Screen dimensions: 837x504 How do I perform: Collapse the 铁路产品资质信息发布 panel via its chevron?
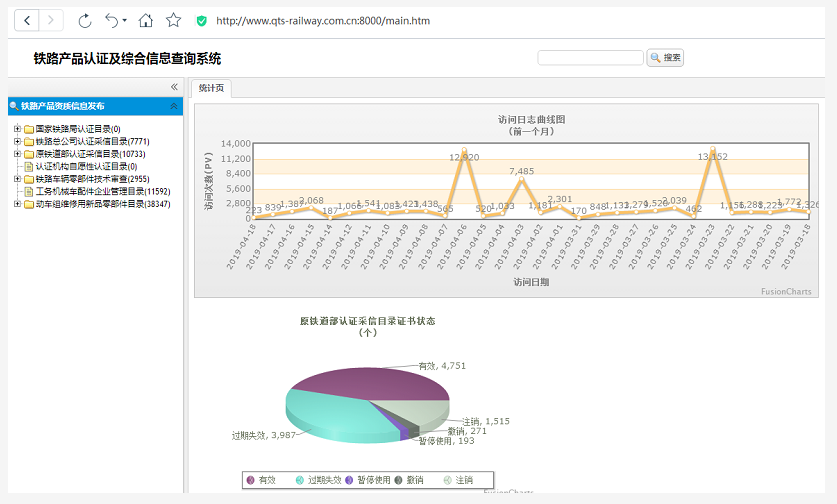coord(173,106)
